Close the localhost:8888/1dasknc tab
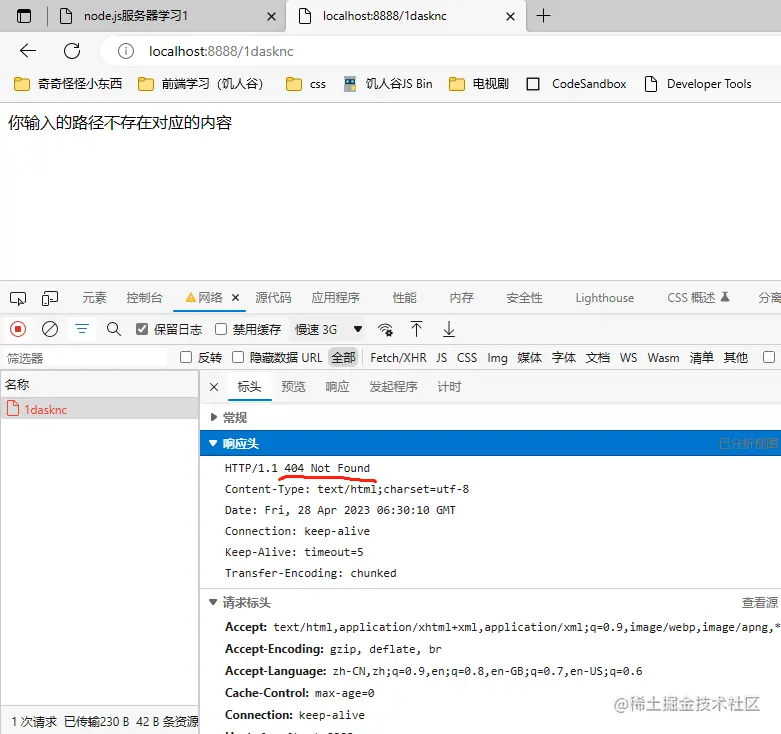 [510, 16]
